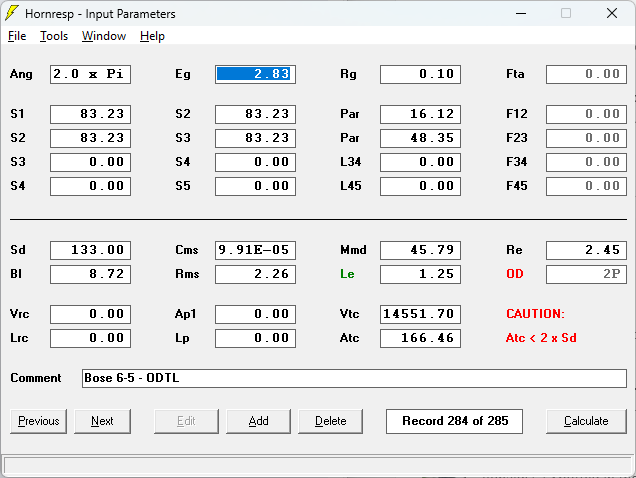Click the F12 value field
The width and height of the screenshot is (636, 478).
tap(586, 114)
